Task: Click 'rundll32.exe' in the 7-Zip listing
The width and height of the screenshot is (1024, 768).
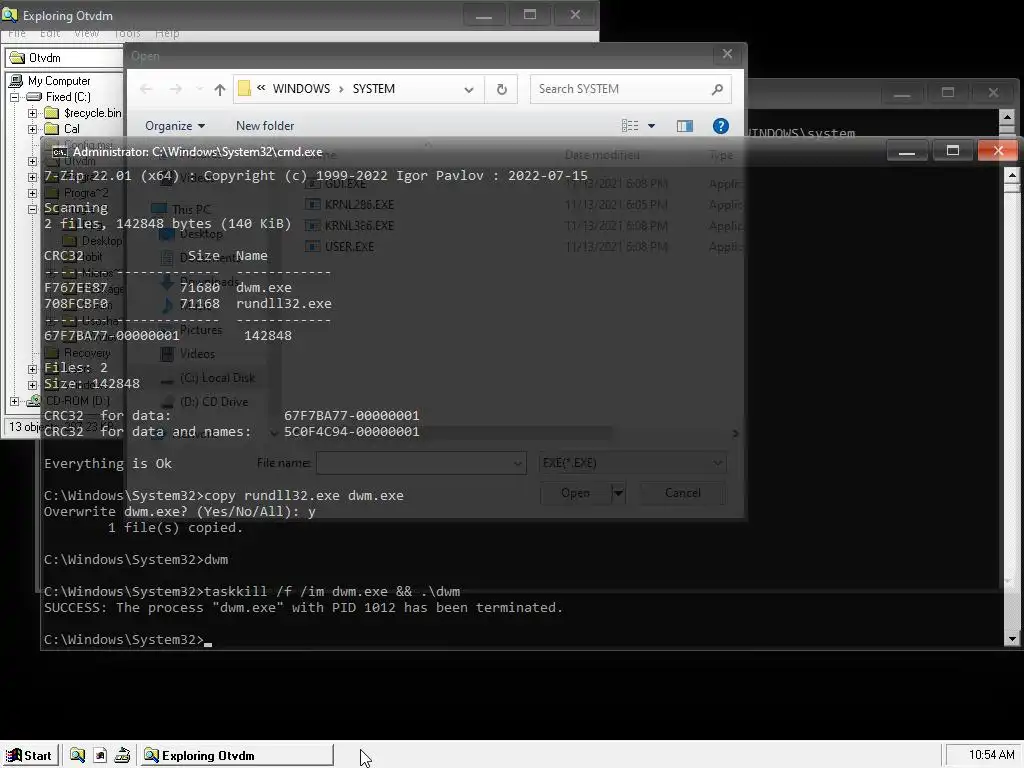Action: click(283, 304)
